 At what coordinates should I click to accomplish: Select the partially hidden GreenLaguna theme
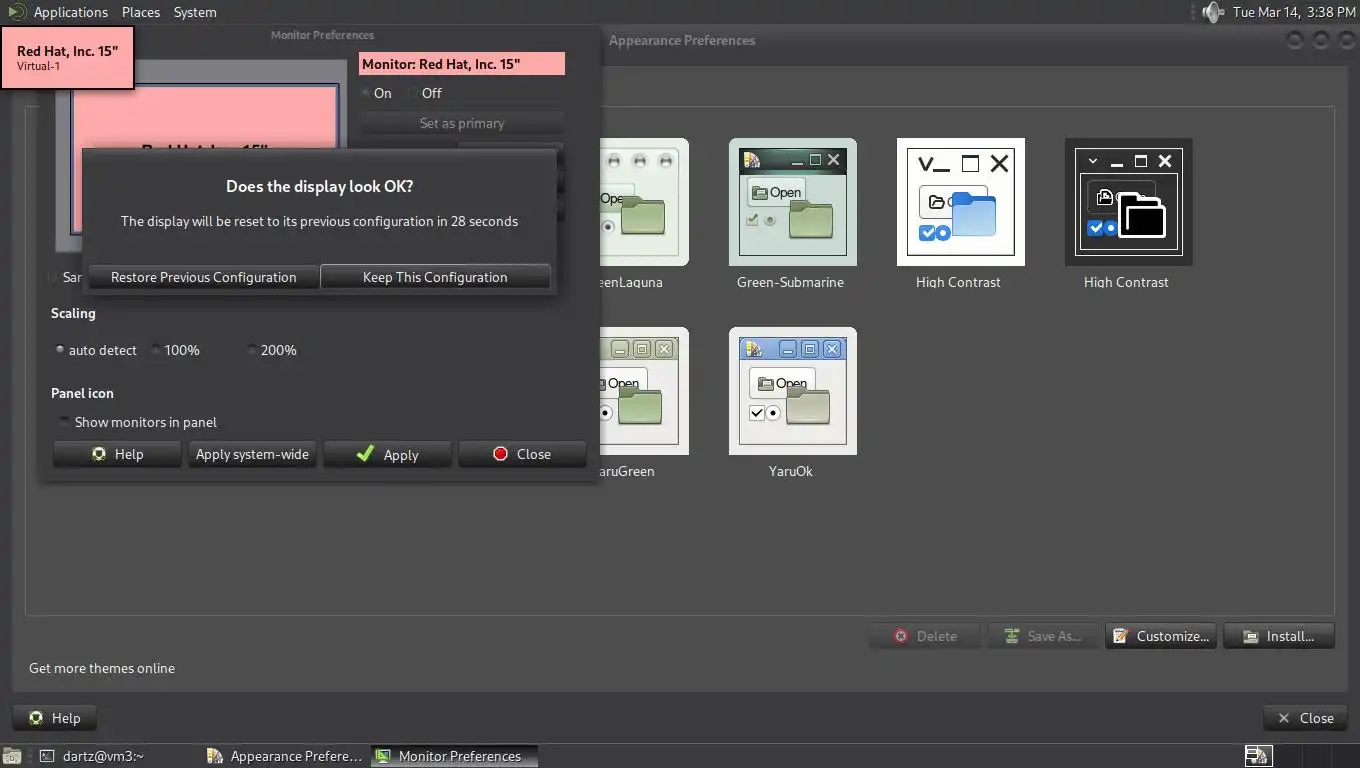644,201
